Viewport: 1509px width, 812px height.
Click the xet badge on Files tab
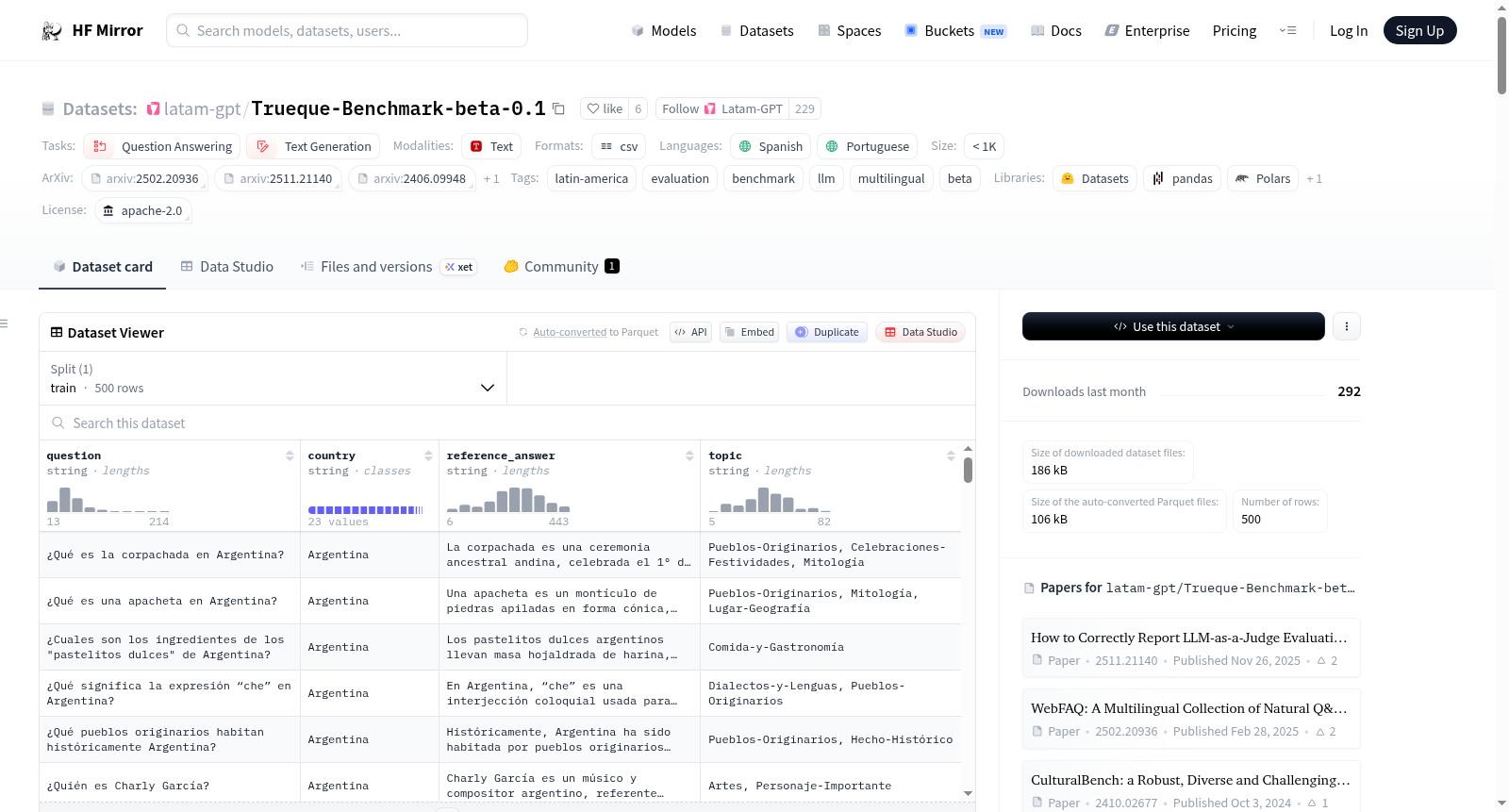(459, 267)
